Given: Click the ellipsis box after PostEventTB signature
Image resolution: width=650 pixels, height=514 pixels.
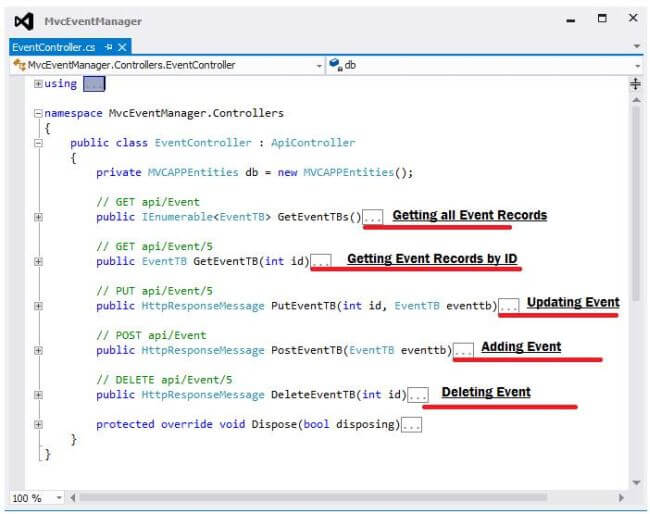Looking at the screenshot, I should click(463, 350).
